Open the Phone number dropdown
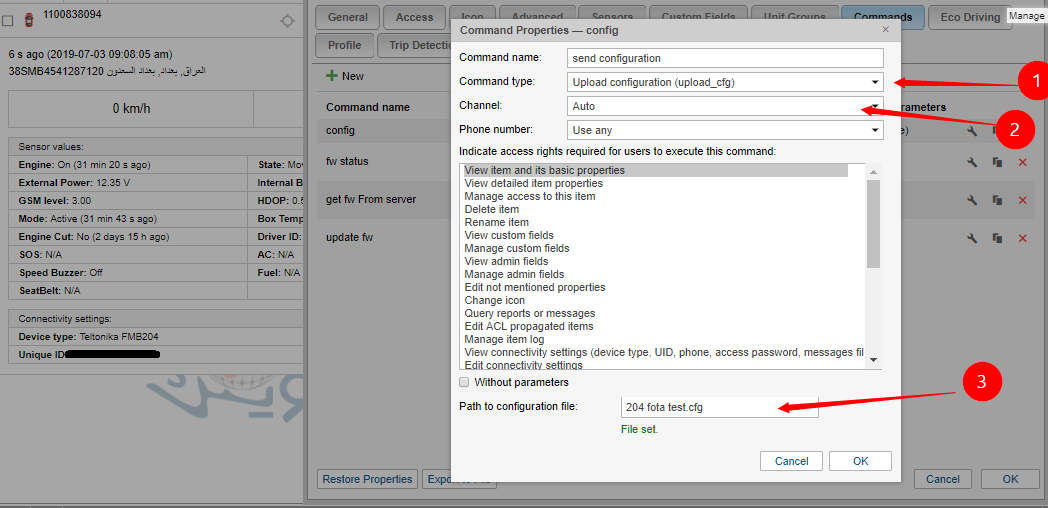Viewport: 1048px width, 508px height. [x=725, y=130]
